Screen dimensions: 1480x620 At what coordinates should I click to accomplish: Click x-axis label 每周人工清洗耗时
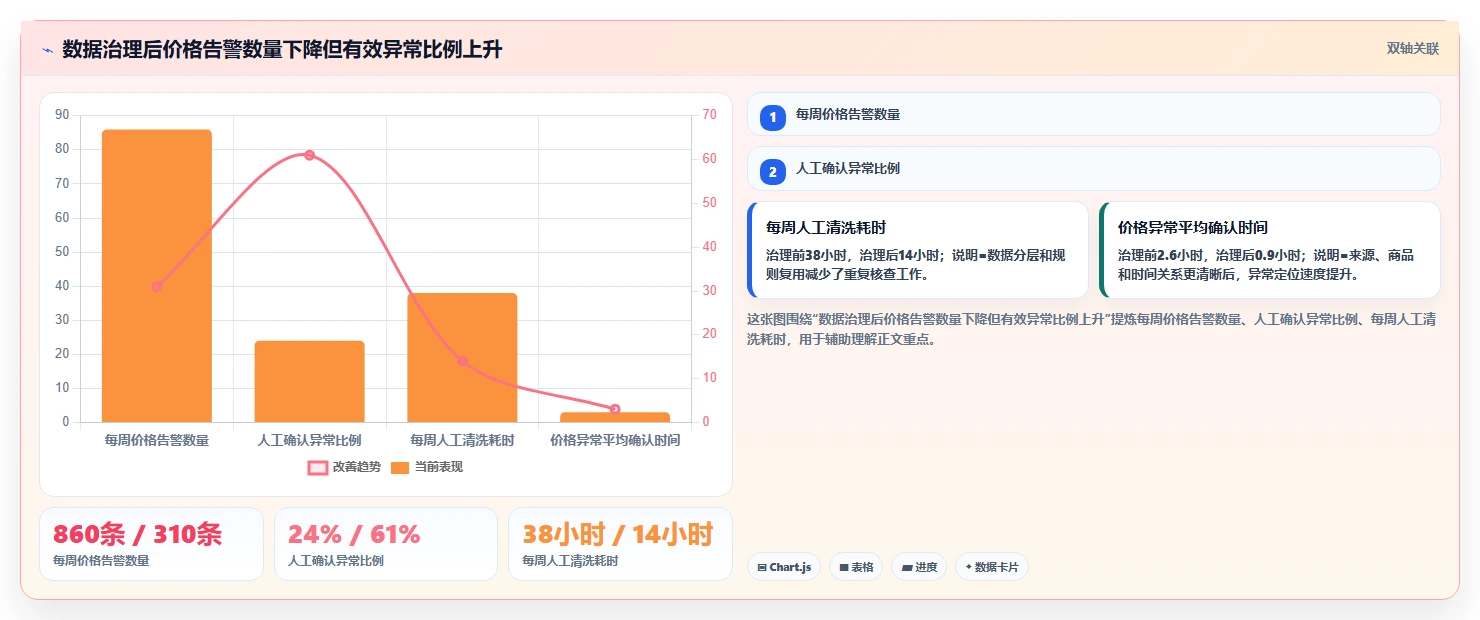click(x=462, y=440)
